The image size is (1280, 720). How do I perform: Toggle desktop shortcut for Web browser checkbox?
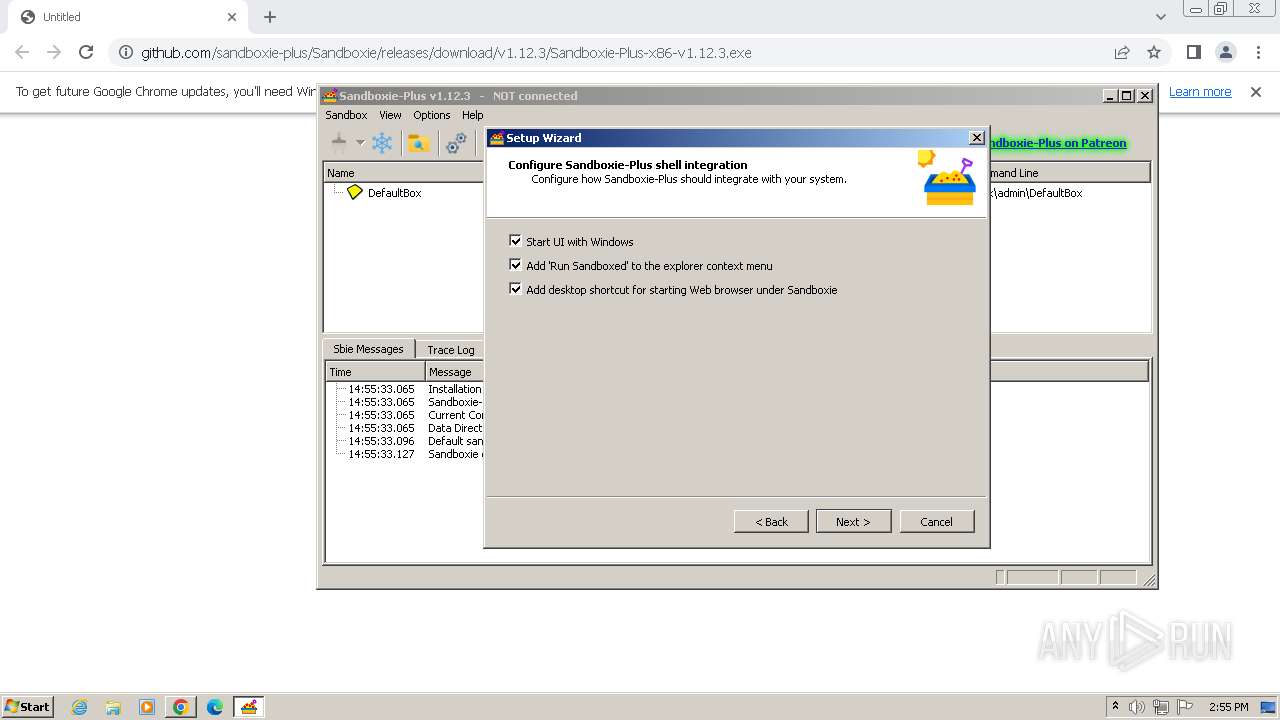coord(515,289)
